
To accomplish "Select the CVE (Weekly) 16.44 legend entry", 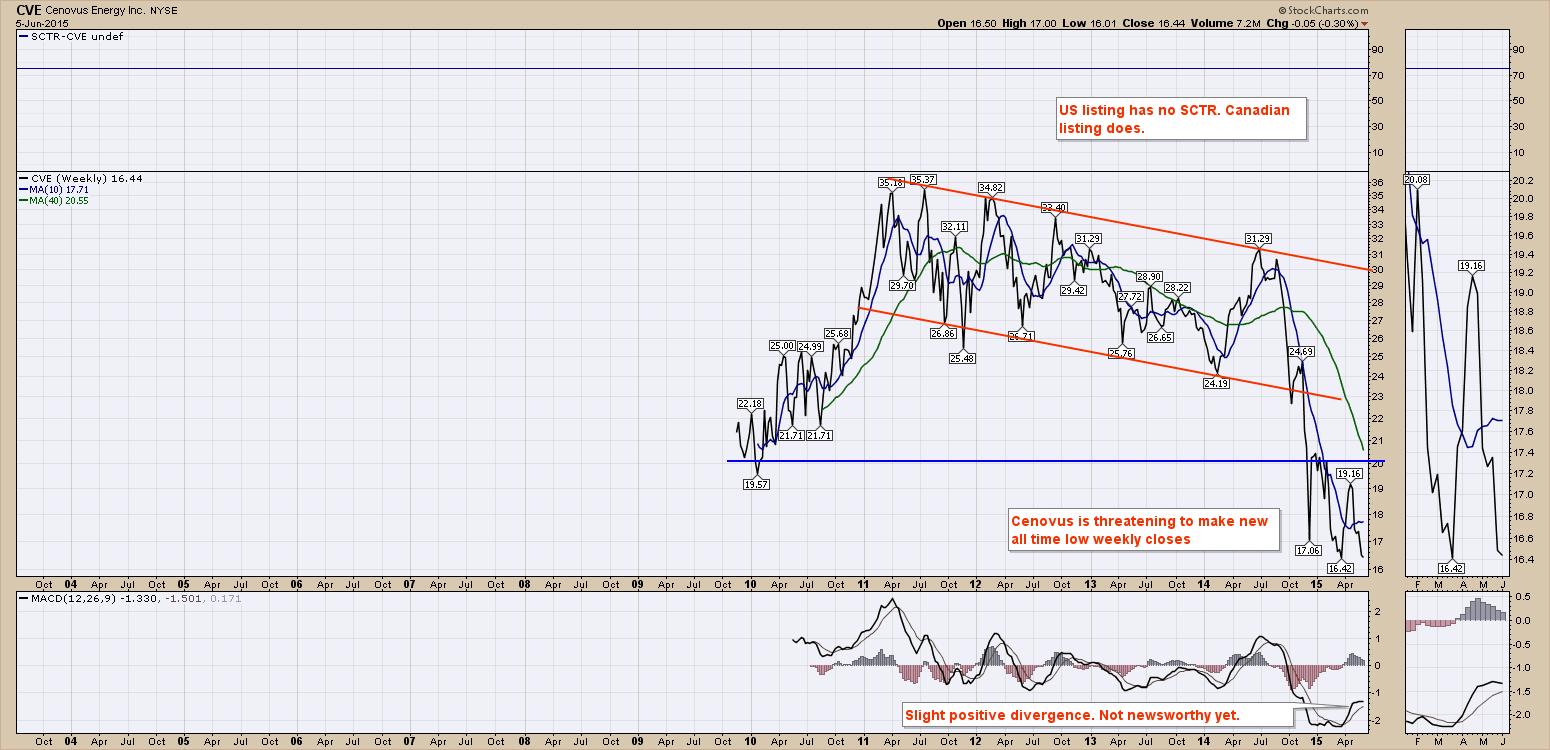I will tap(82, 178).
